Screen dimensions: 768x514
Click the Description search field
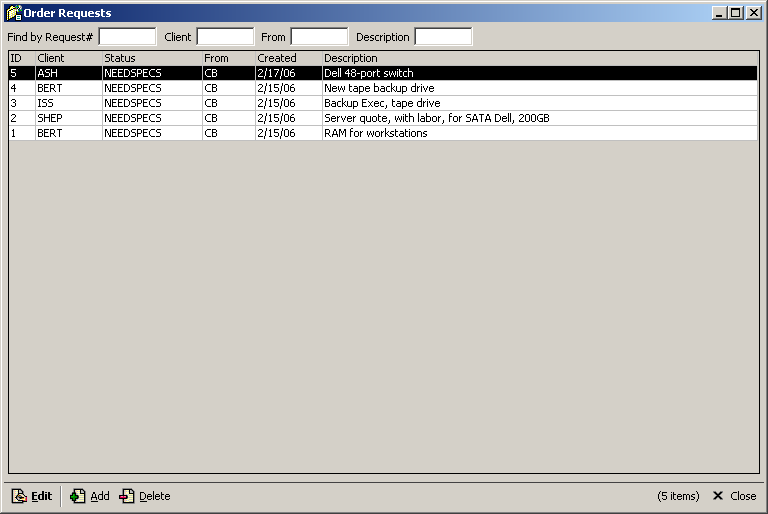click(443, 37)
